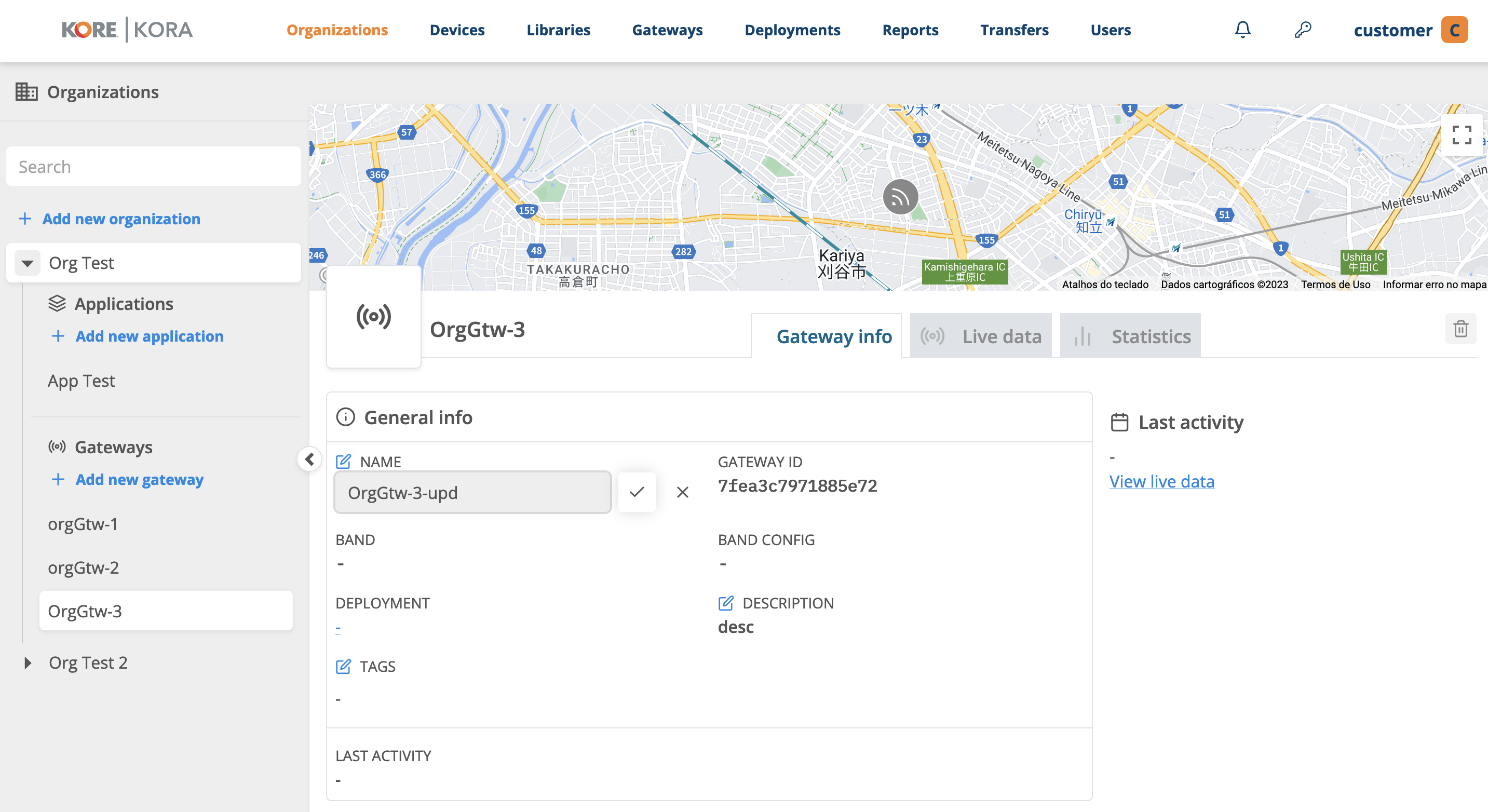This screenshot has width=1488, height=812.
Task: Click the Organizations building icon
Action: [x=26, y=92]
